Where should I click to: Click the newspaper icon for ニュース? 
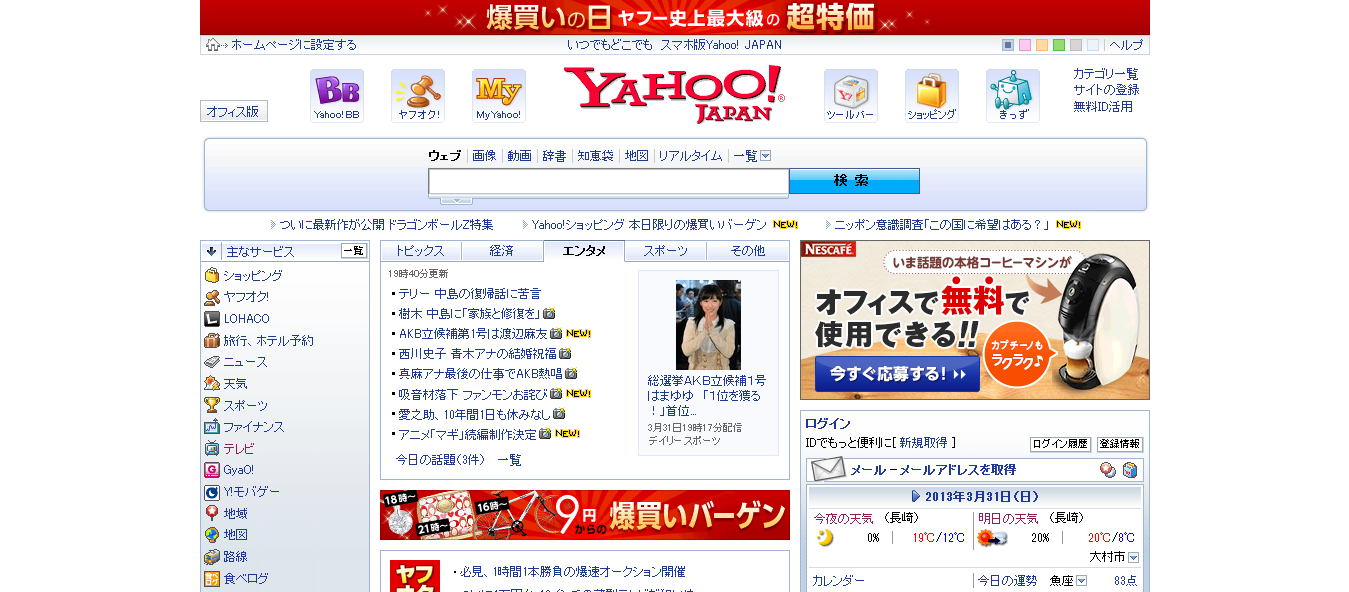pyautogui.click(x=212, y=362)
